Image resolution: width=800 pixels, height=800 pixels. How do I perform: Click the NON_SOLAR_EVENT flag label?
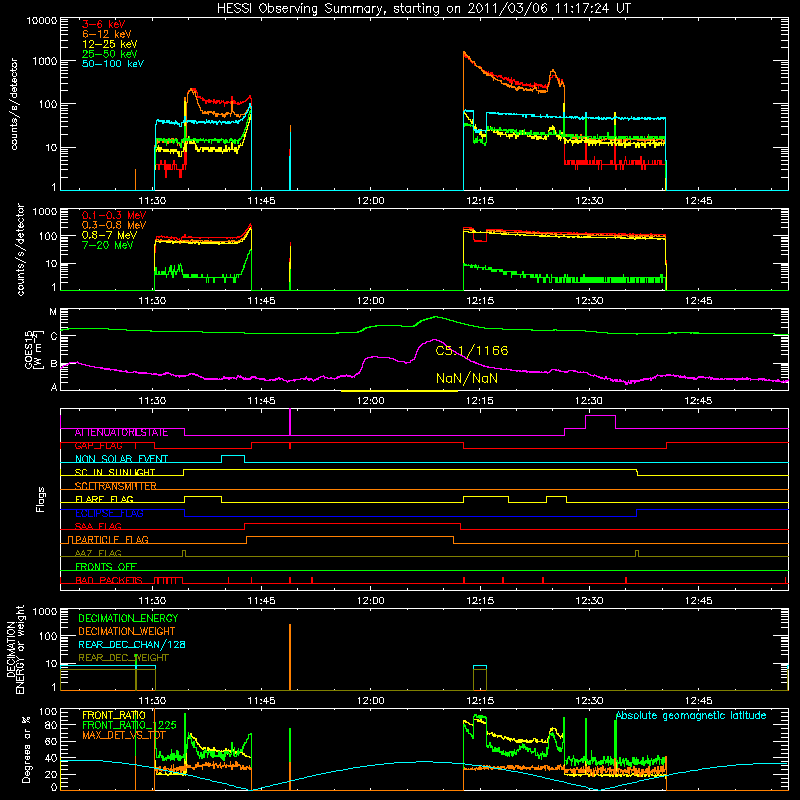pos(121,459)
